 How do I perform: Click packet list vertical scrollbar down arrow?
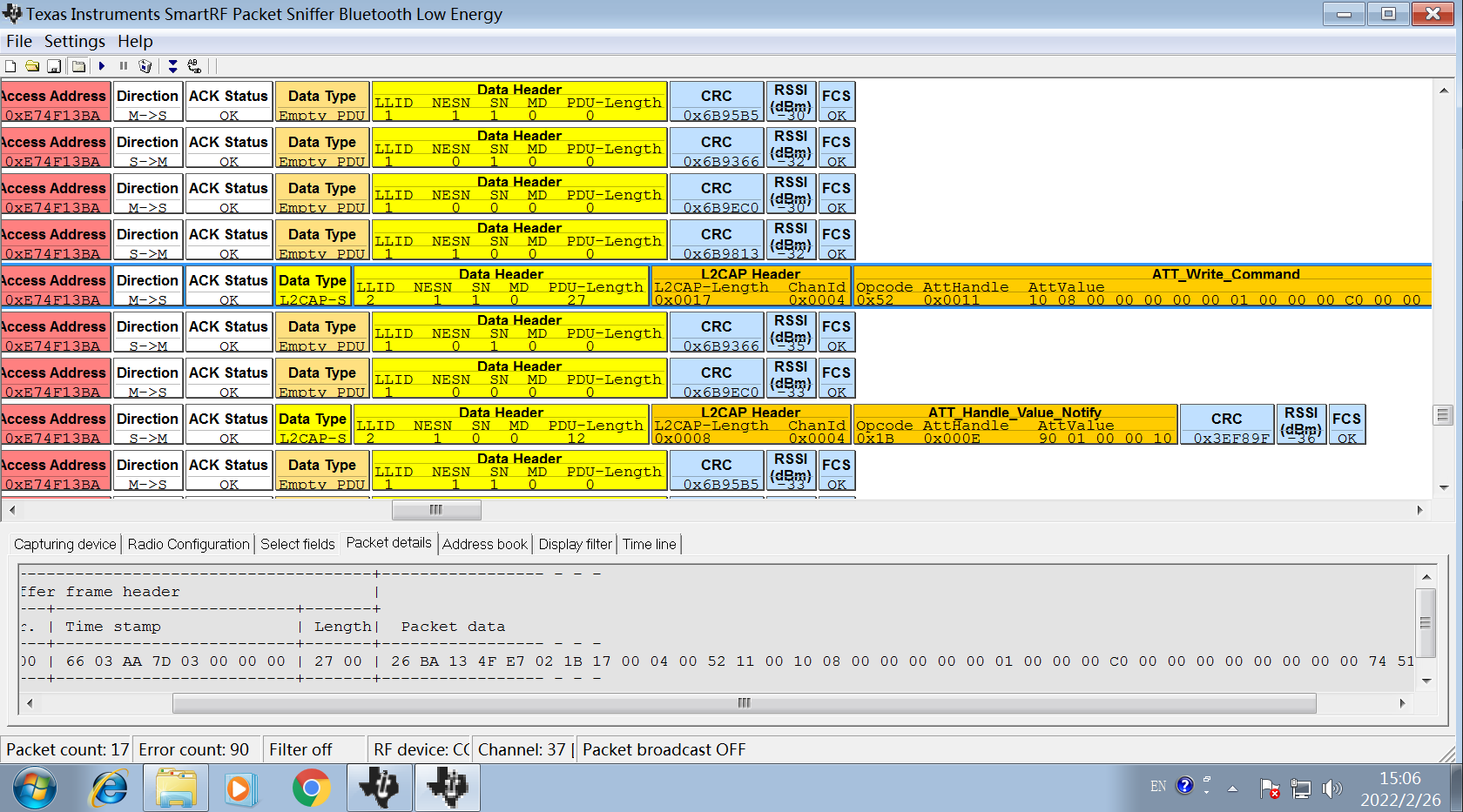1443,487
